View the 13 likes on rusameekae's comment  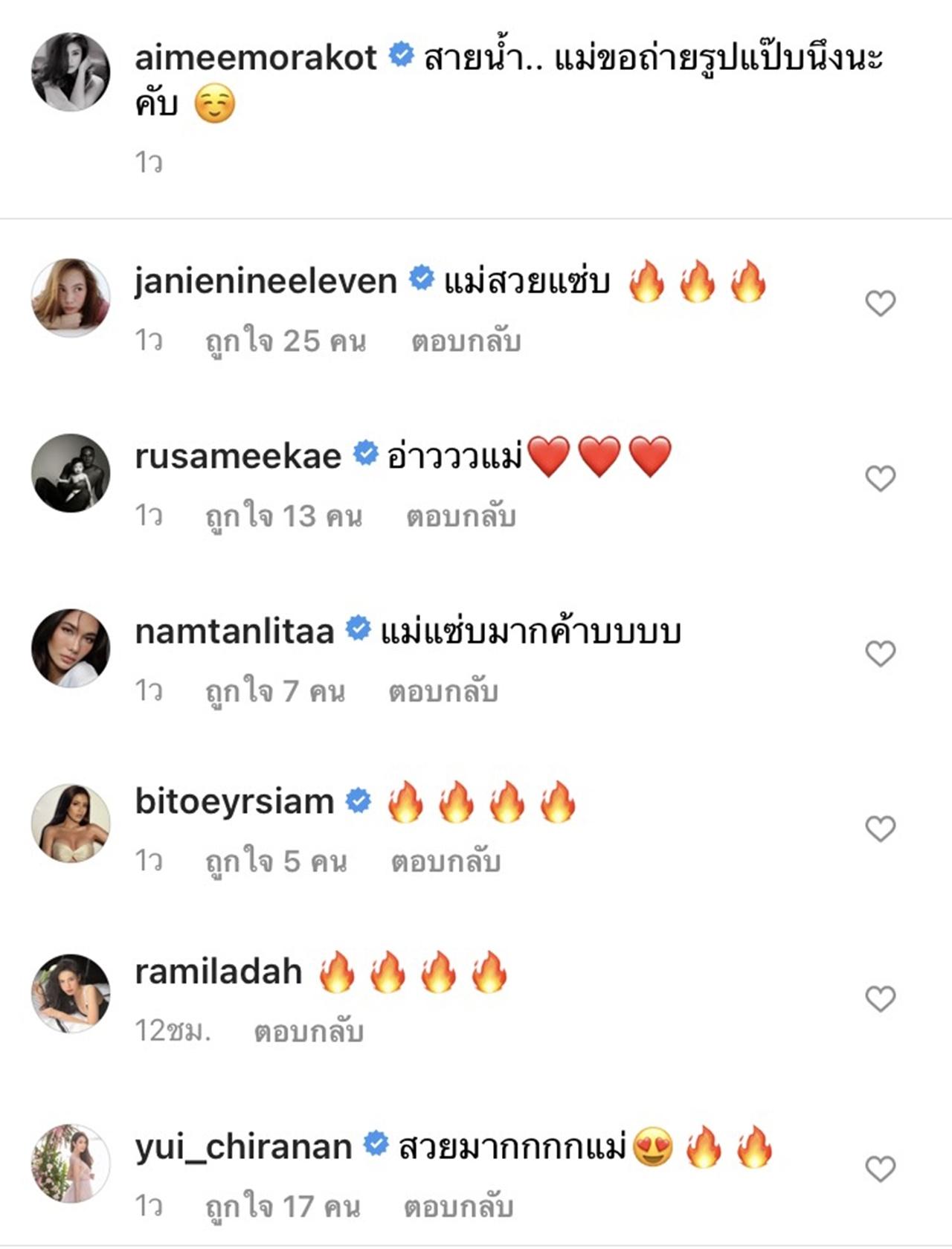(283, 516)
